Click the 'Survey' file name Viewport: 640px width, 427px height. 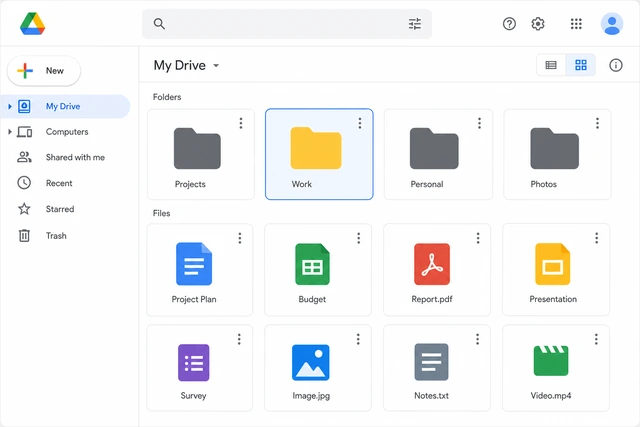click(x=193, y=396)
